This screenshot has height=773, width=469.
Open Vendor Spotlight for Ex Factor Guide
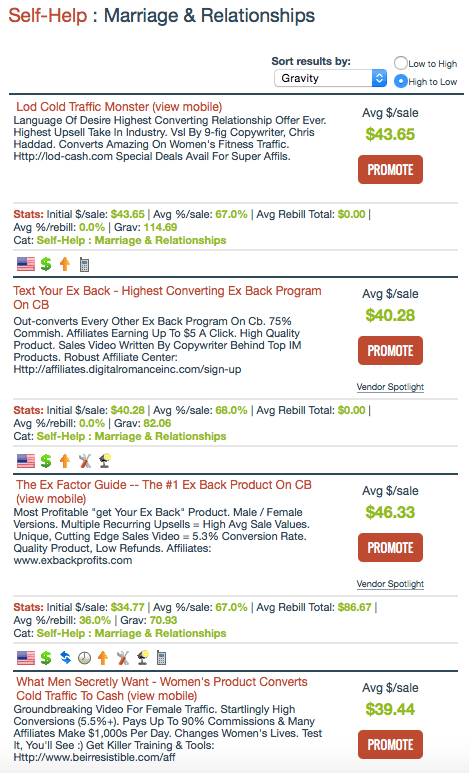tap(390, 584)
